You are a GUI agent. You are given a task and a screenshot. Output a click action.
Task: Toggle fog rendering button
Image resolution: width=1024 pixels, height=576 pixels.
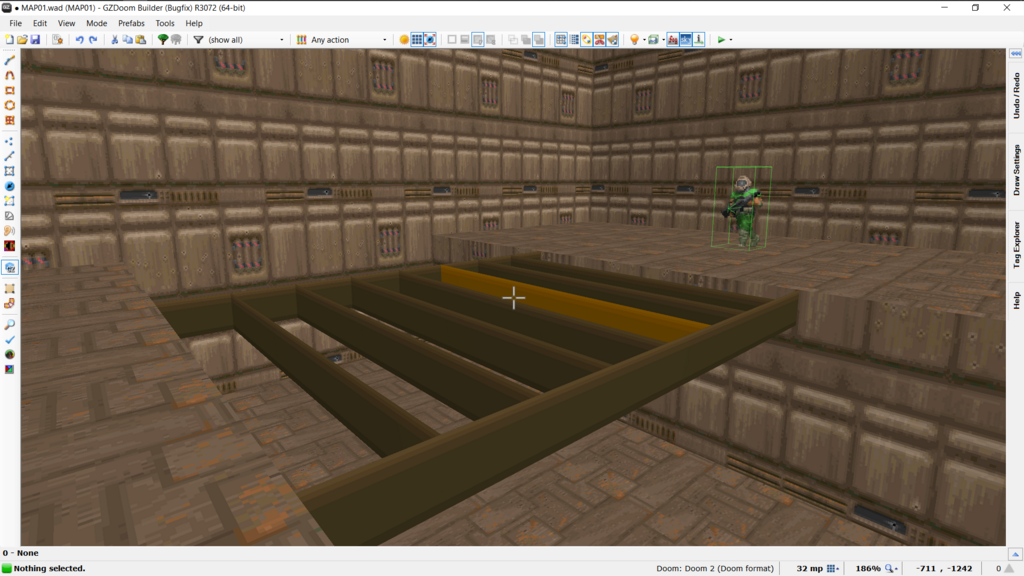(x=673, y=40)
